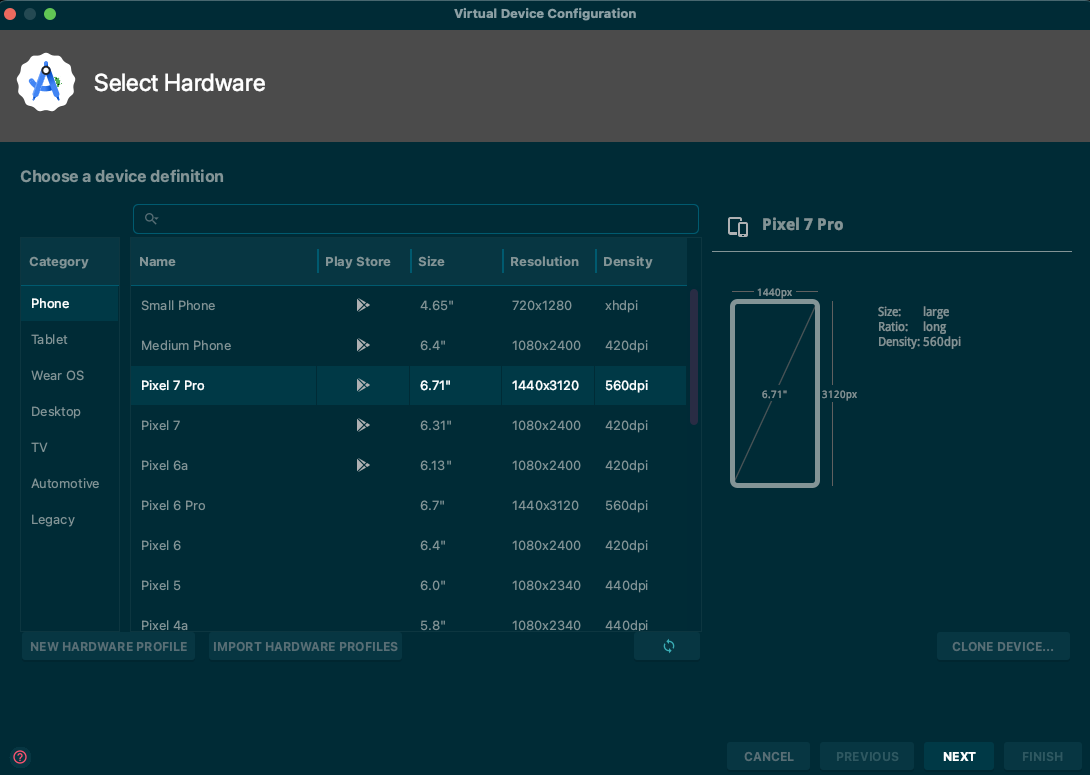Click the phone preview outline diagram
This screenshot has height=775, width=1090.
click(x=774, y=394)
